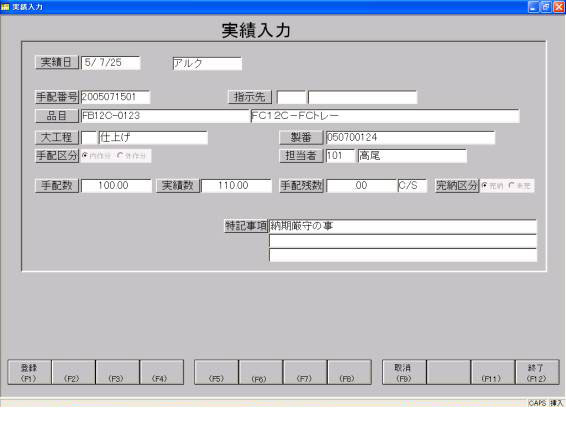This screenshot has height=425, width=566.
Task: Click the 担当者 code field 101
Action: [340, 156]
